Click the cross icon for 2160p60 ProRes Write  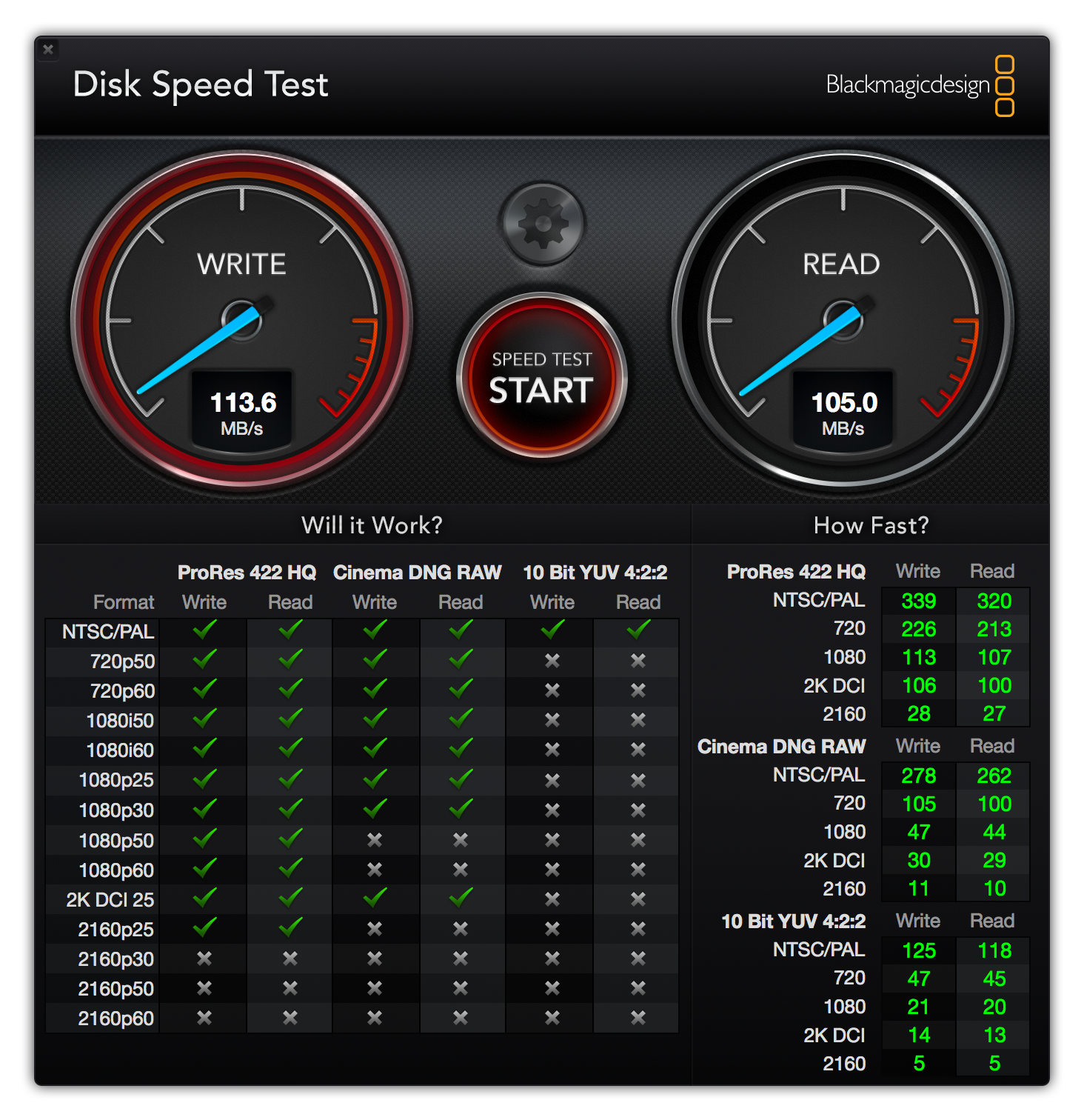pyautogui.click(x=204, y=1017)
